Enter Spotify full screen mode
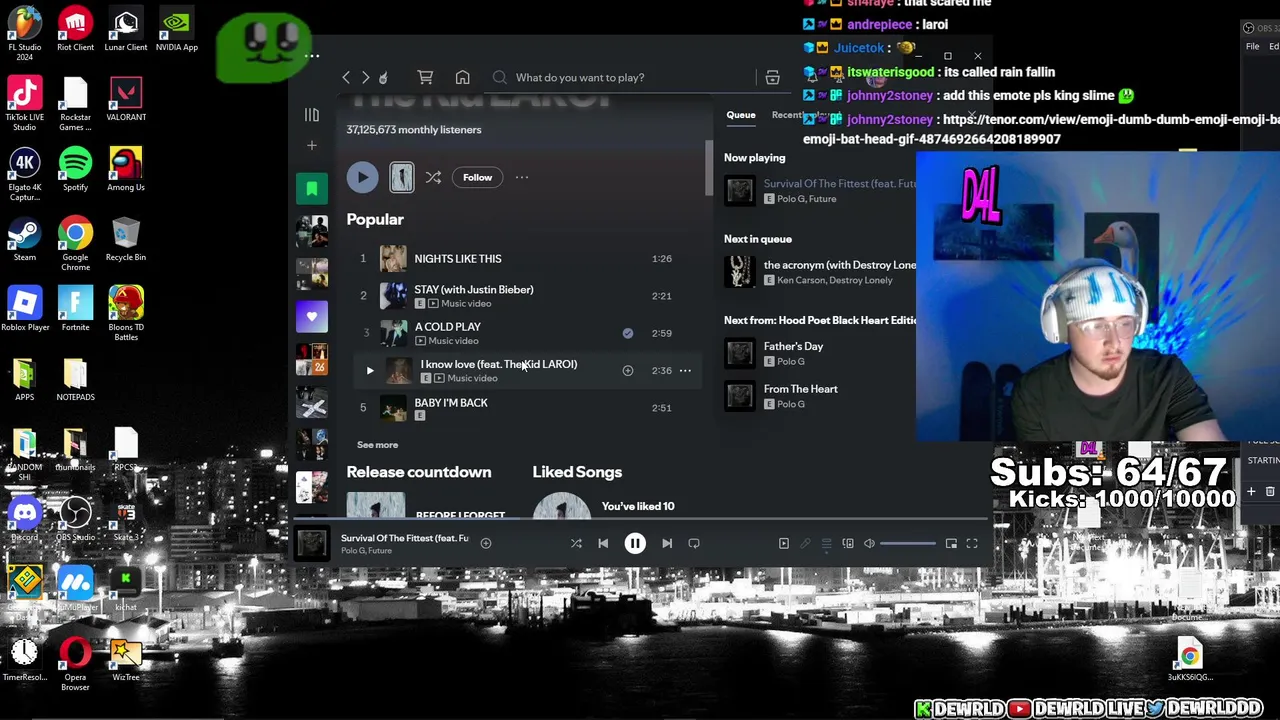Viewport: 1280px width, 720px height. [x=972, y=543]
